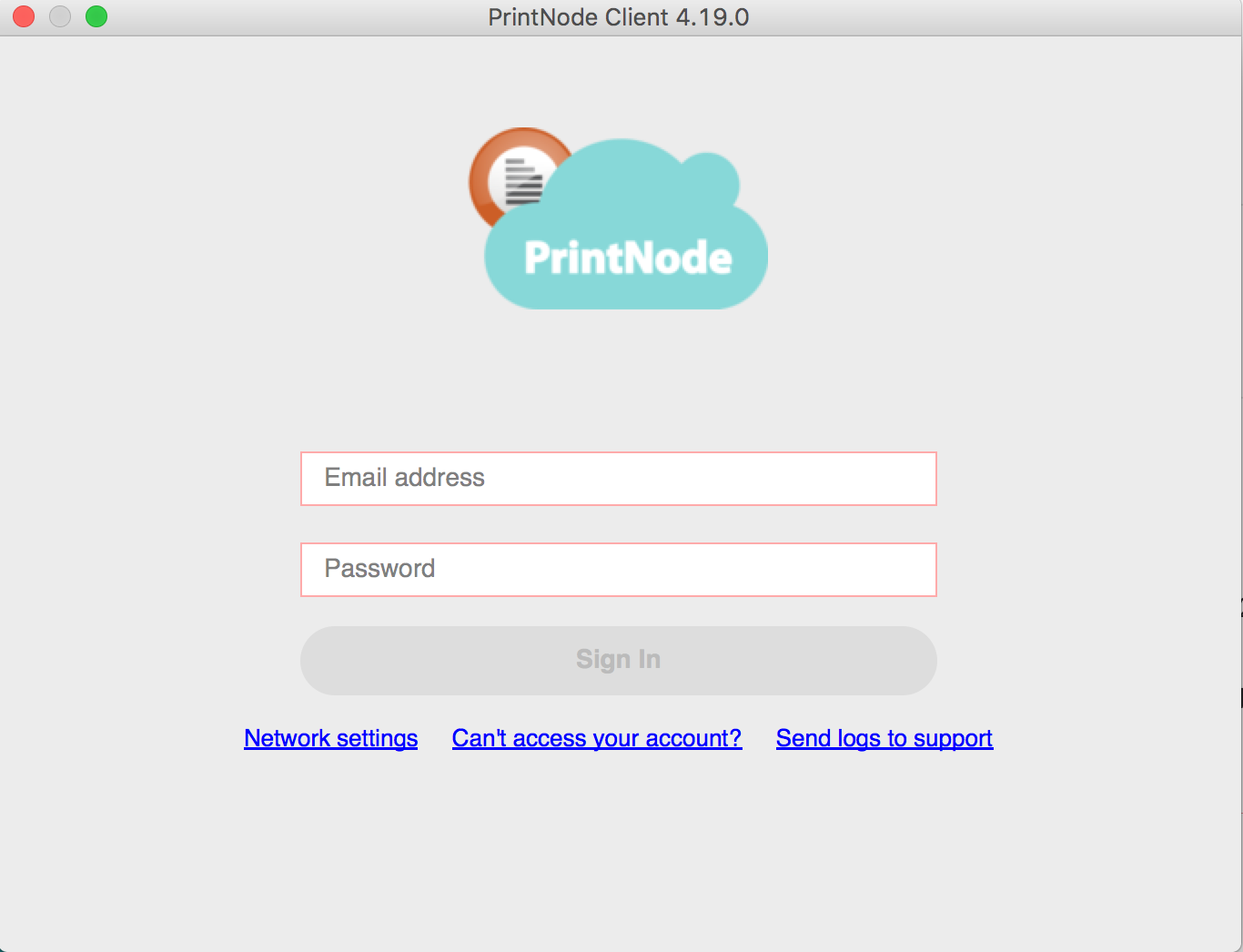
Task: Close the PrintNode Client window
Action: 24,16
